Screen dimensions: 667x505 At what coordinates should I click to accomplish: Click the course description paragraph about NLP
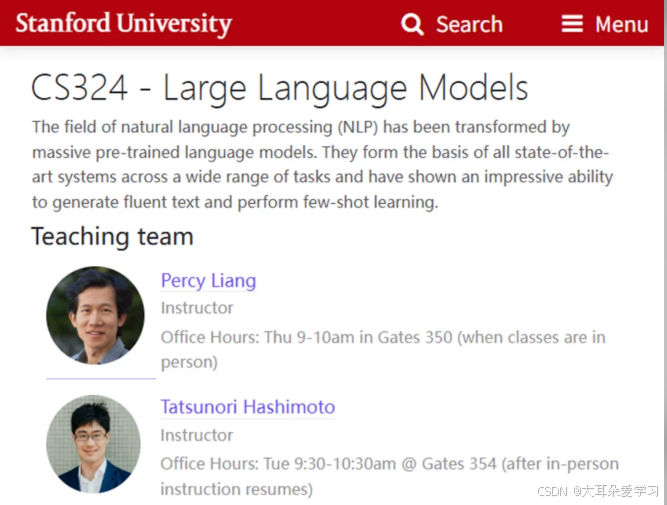point(322,165)
